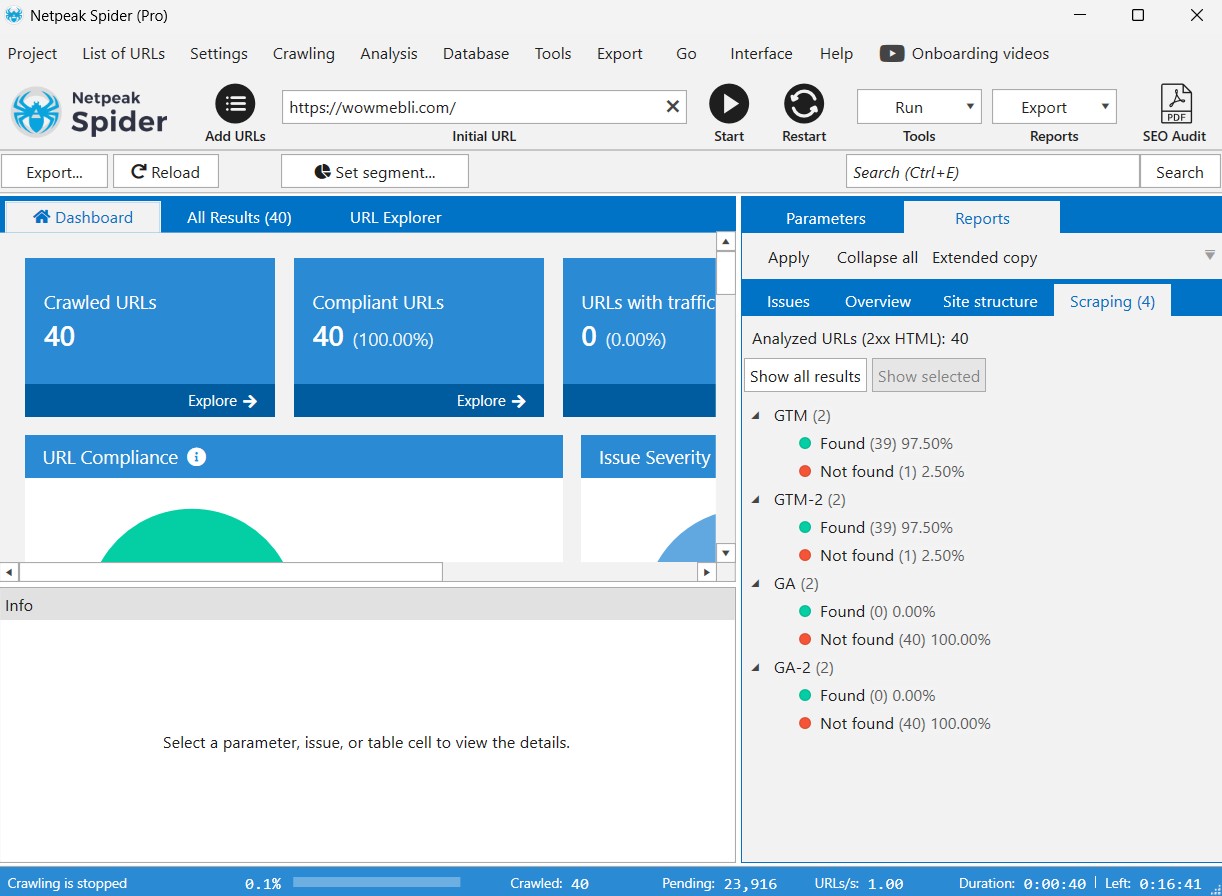Screen dimensions: 1222x896
Task: Click the green Found dot under GTM
Action: click(805, 443)
